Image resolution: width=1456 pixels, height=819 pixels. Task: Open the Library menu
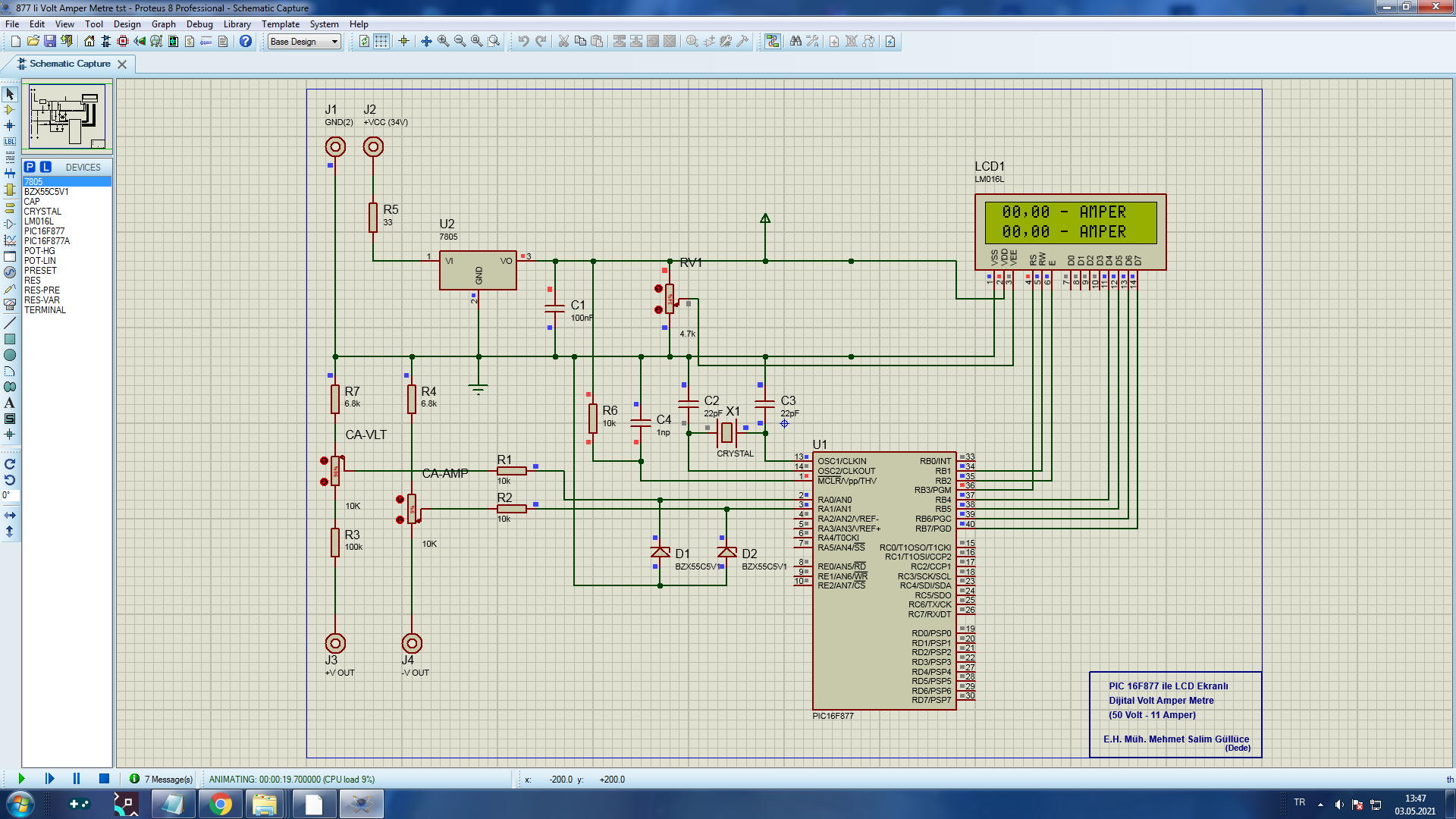pyautogui.click(x=237, y=24)
